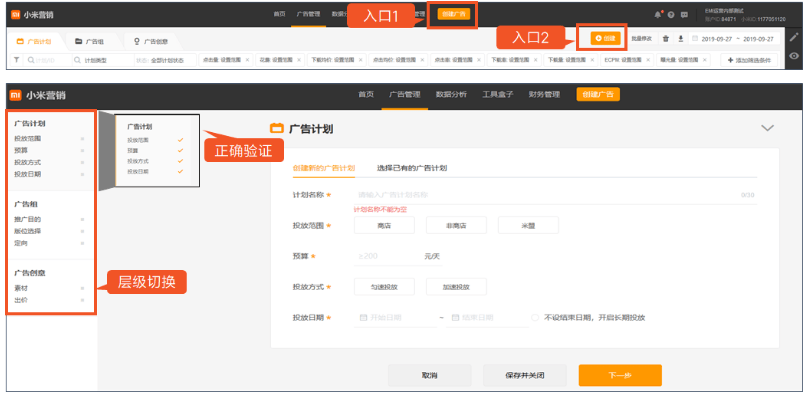The height and width of the screenshot is (397, 810).
Task: Click the calendar icon in the 结束日期 field
Action: point(456,317)
